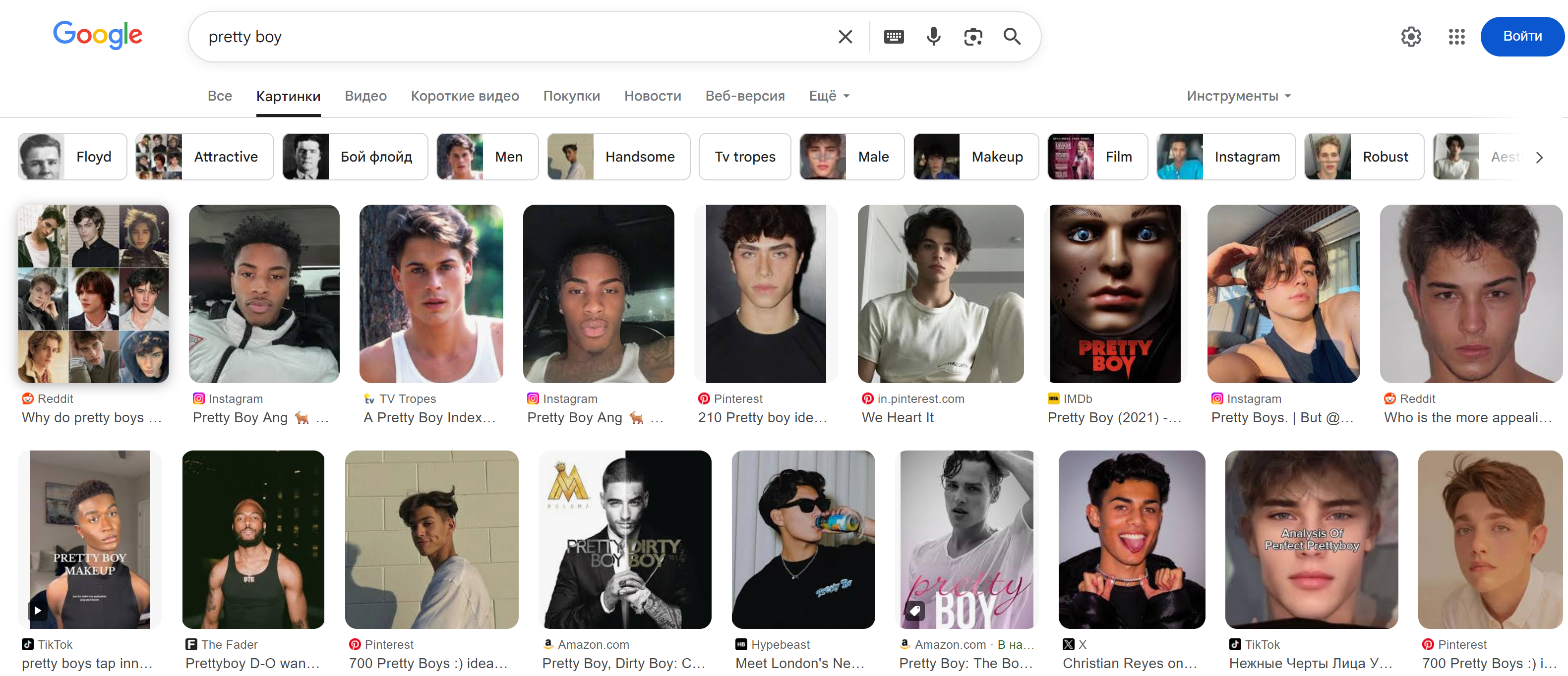The height and width of the screenshot is (676, 1568).
Task: Open the Новости tab
Action: tap(653, 96)
